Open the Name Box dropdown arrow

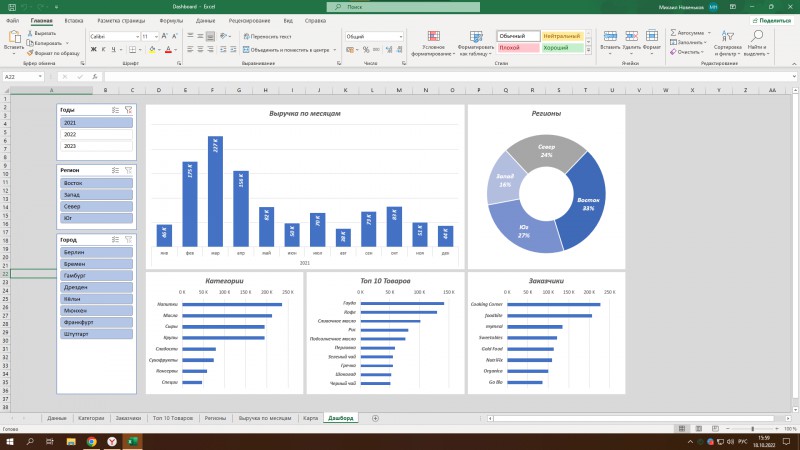coord(40,77)
